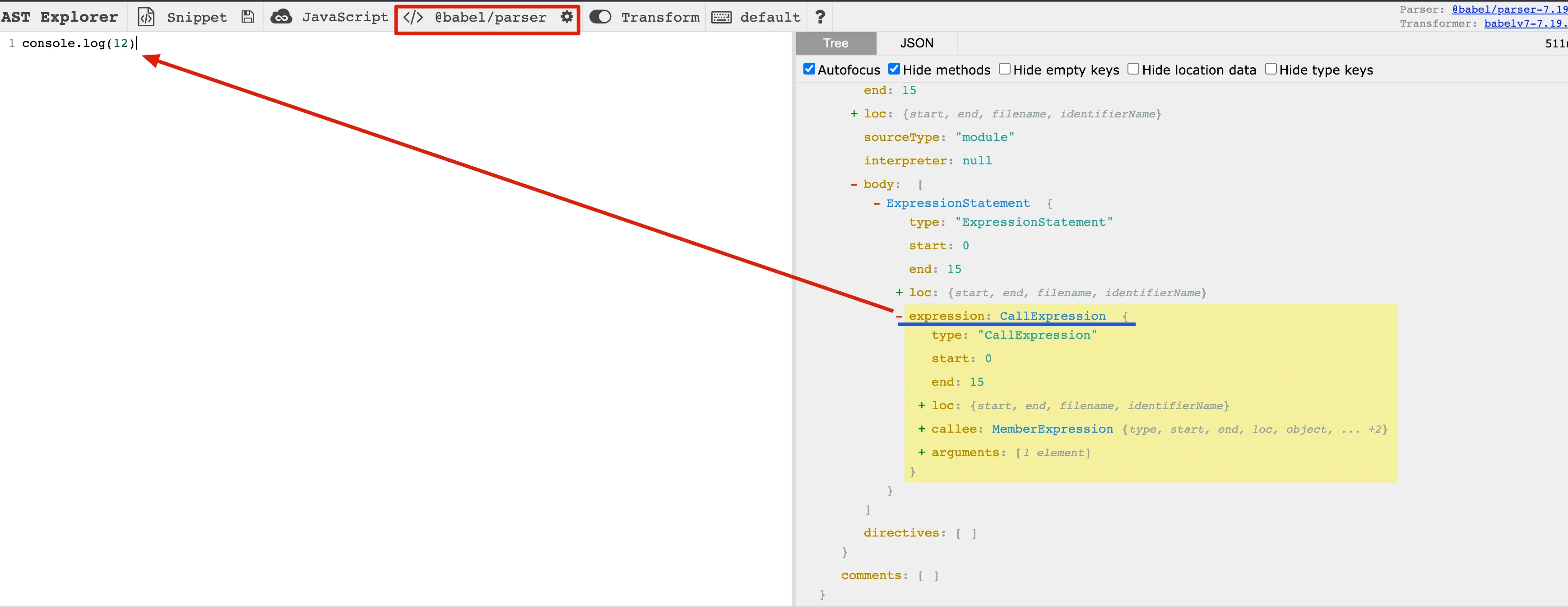Click the null interpreter value
The width and height of the screenshot is (1568, 607).
coord(977,161)
